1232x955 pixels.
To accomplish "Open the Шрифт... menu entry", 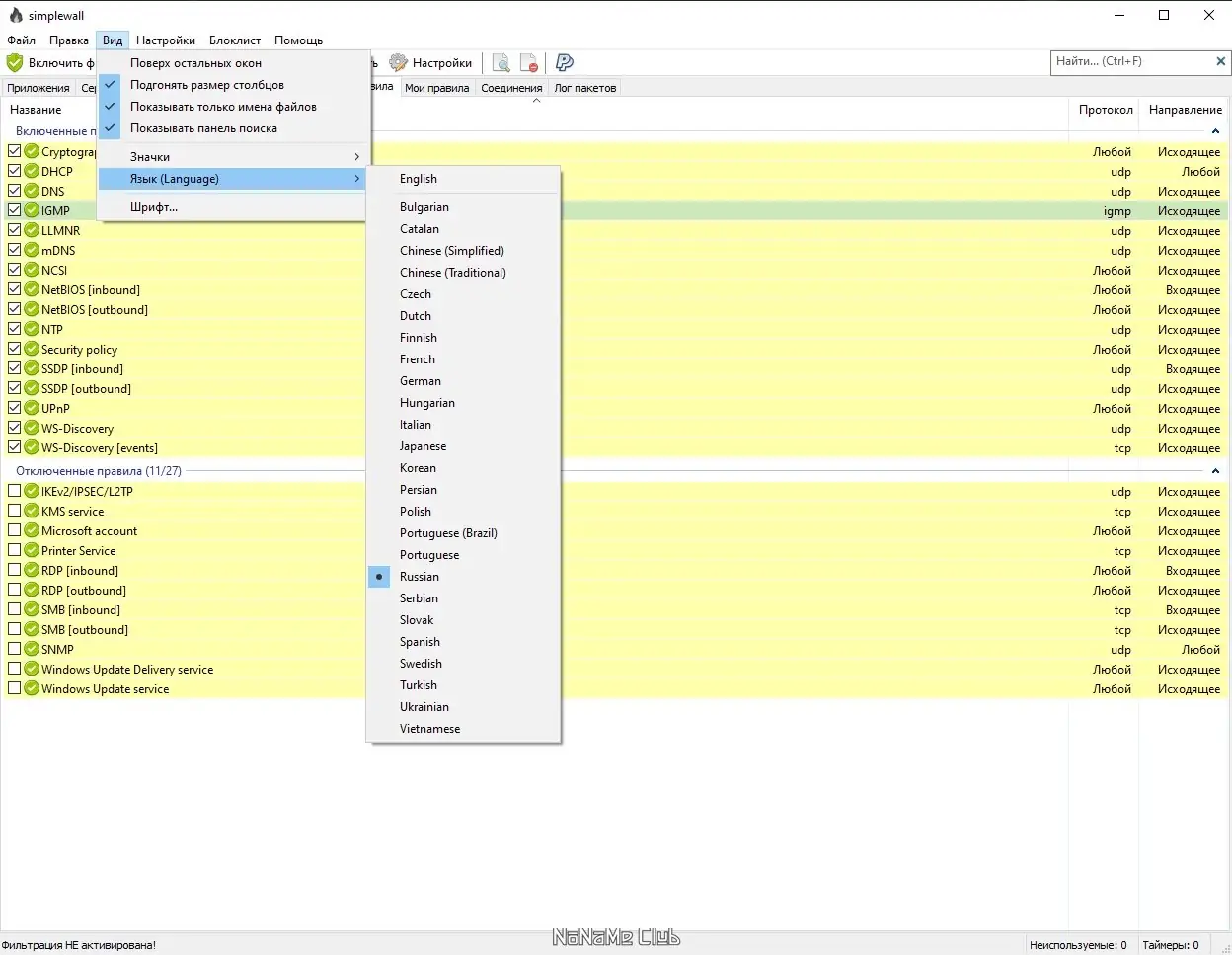I will tap(233, 207).
